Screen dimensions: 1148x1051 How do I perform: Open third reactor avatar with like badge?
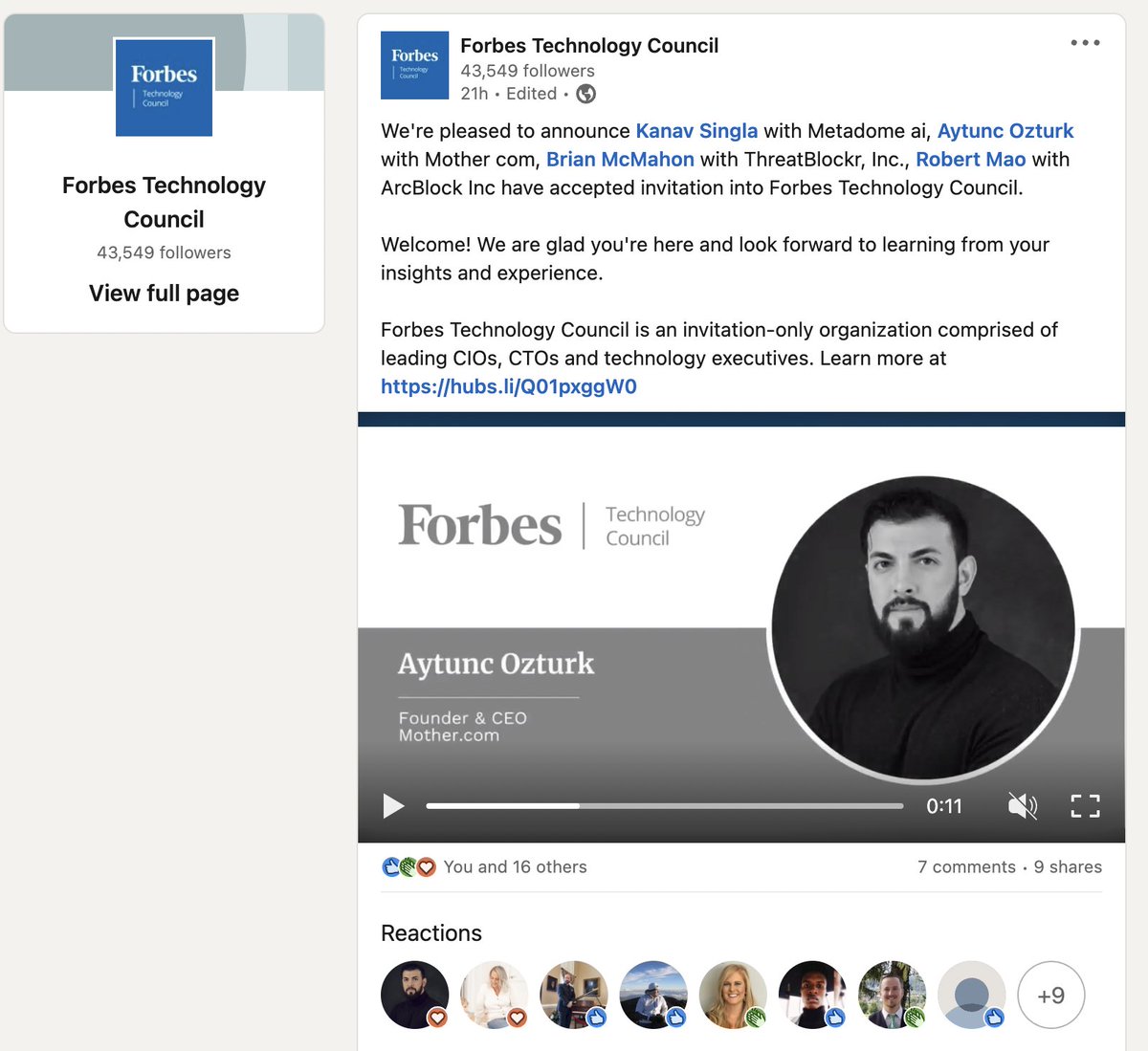pos(573,995)
